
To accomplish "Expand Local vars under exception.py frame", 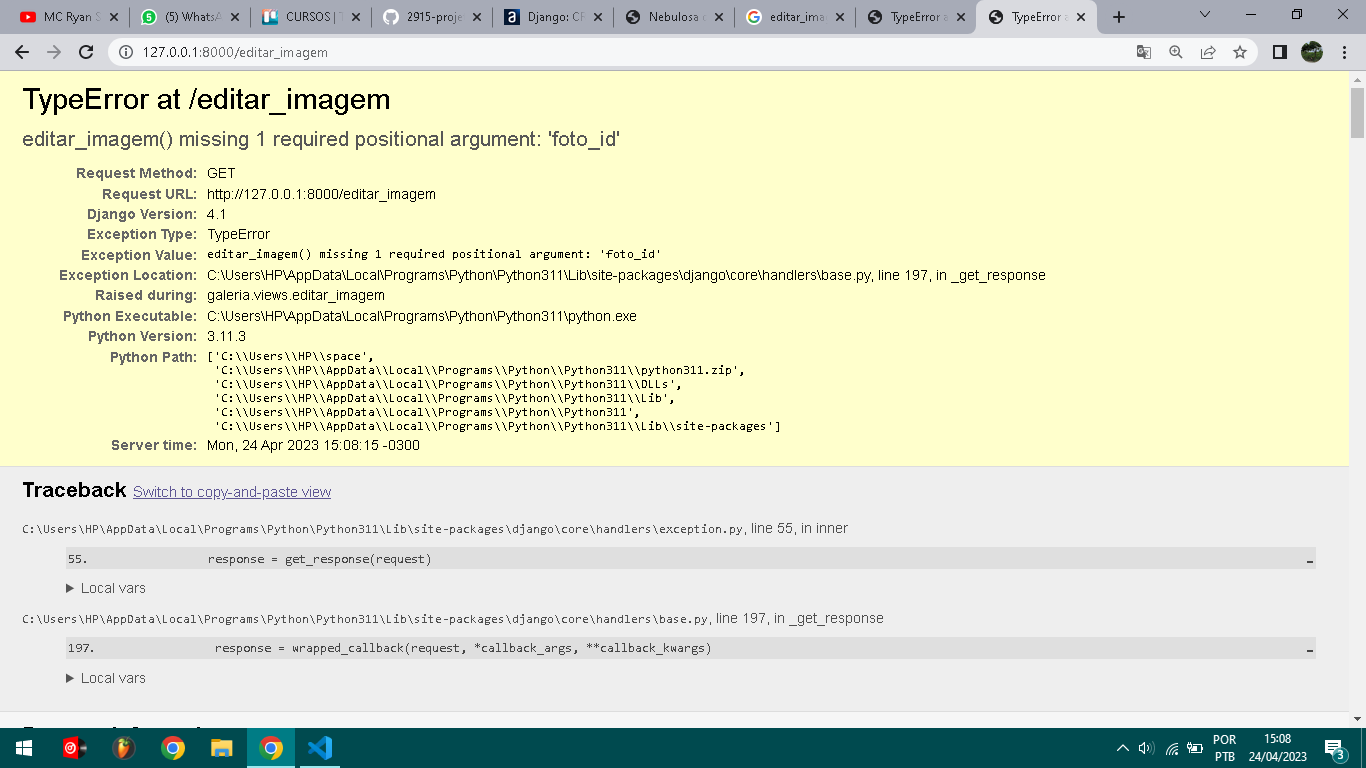I will pyautogui.click(x=106, y=588).
